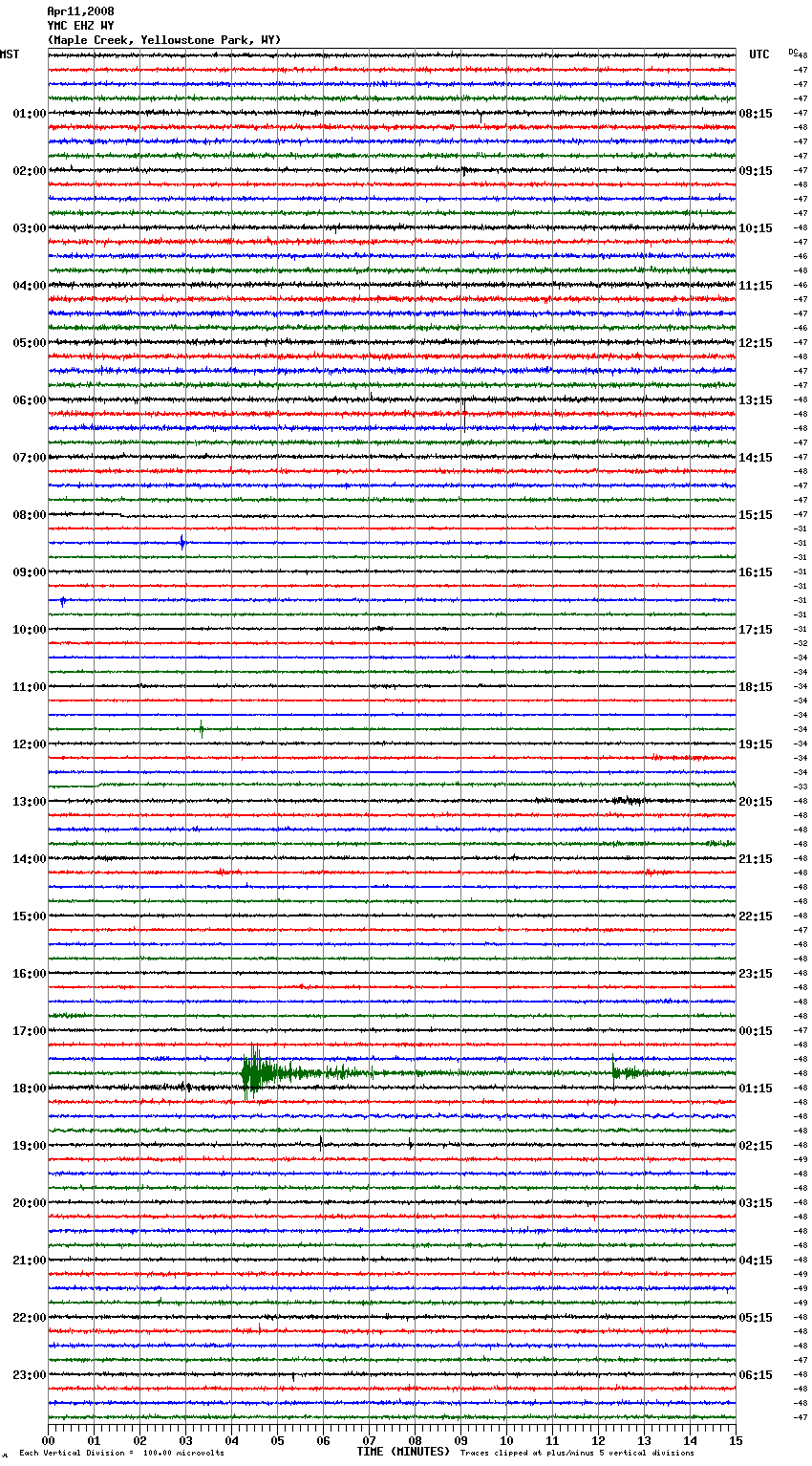
Task: Click minute tick label 12 on the time axis
Action: pos(598,1440)
